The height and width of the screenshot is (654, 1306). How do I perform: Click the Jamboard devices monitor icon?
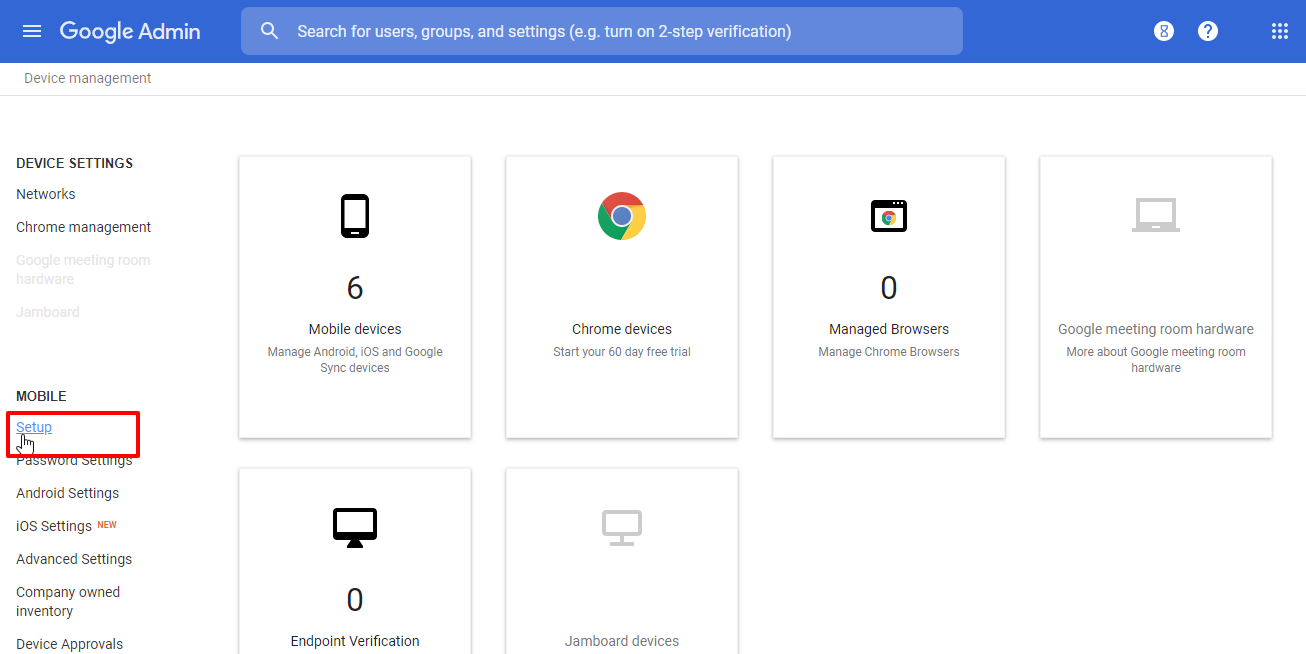click(622, 528)
